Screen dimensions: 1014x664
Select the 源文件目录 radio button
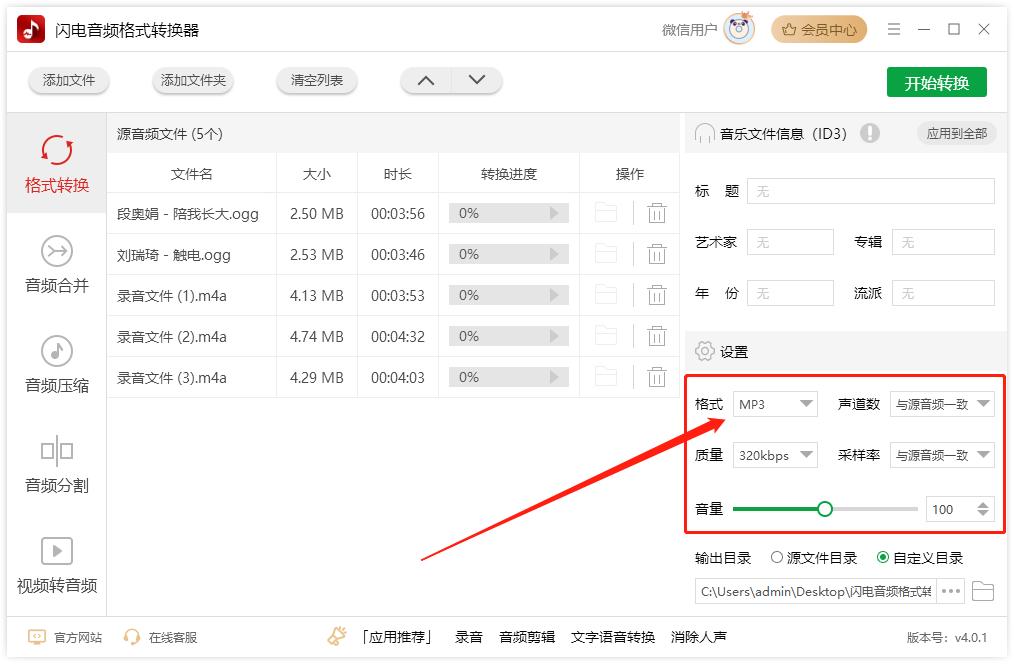[x=775, y=559]
